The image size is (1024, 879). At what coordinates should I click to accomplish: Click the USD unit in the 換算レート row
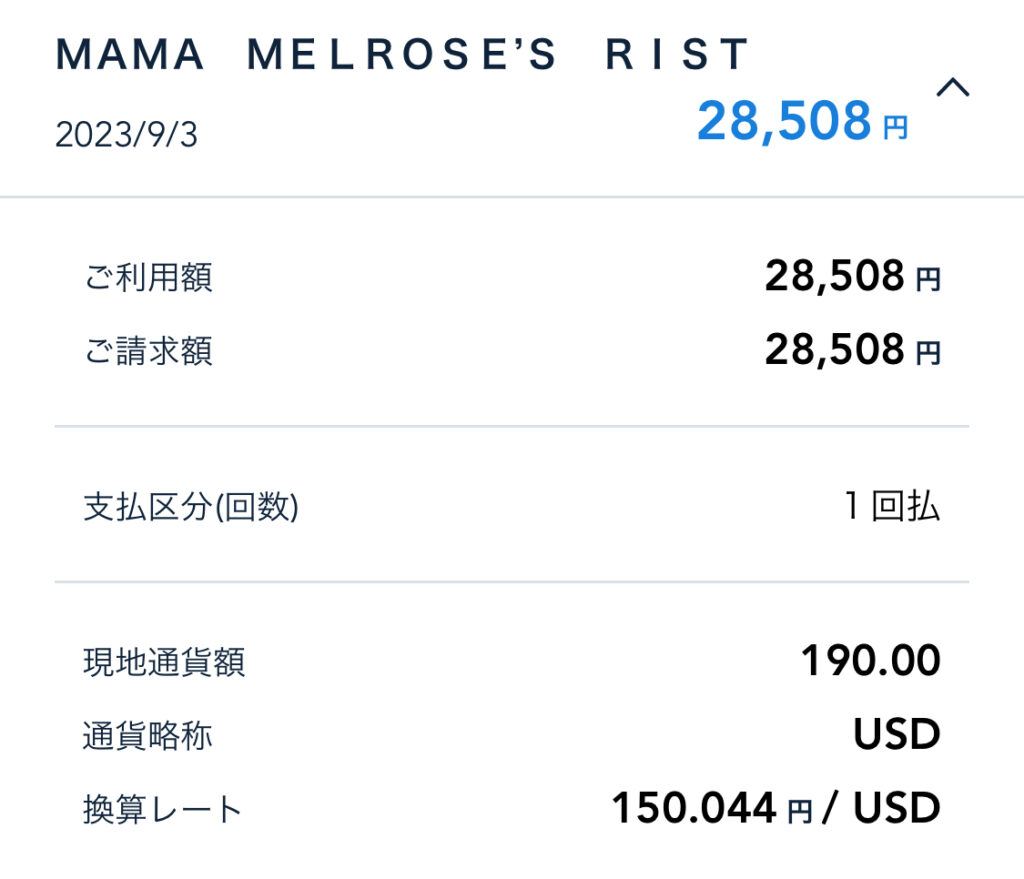(896, 808)
